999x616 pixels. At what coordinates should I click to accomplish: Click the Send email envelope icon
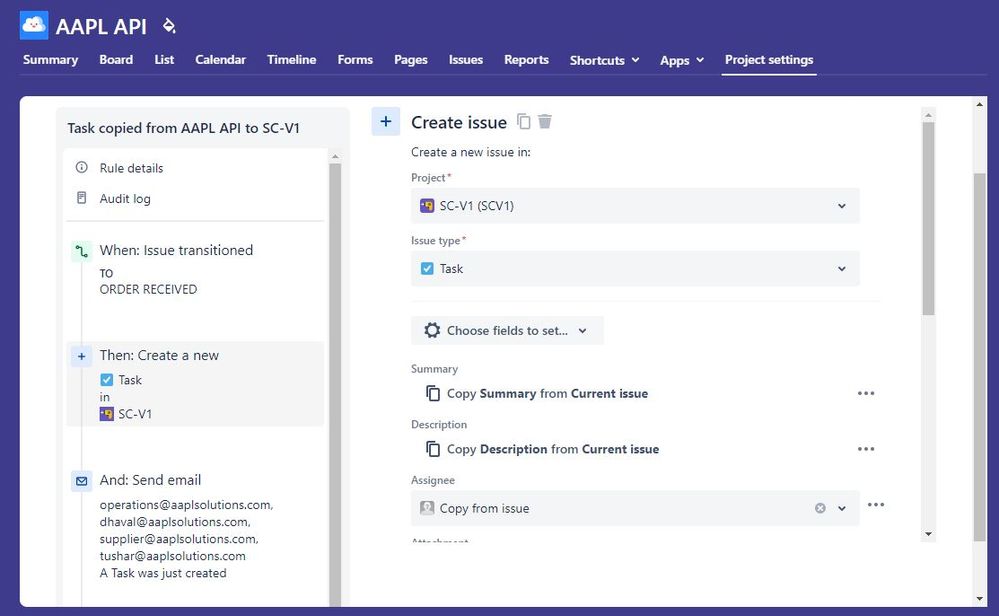(82, 481)
